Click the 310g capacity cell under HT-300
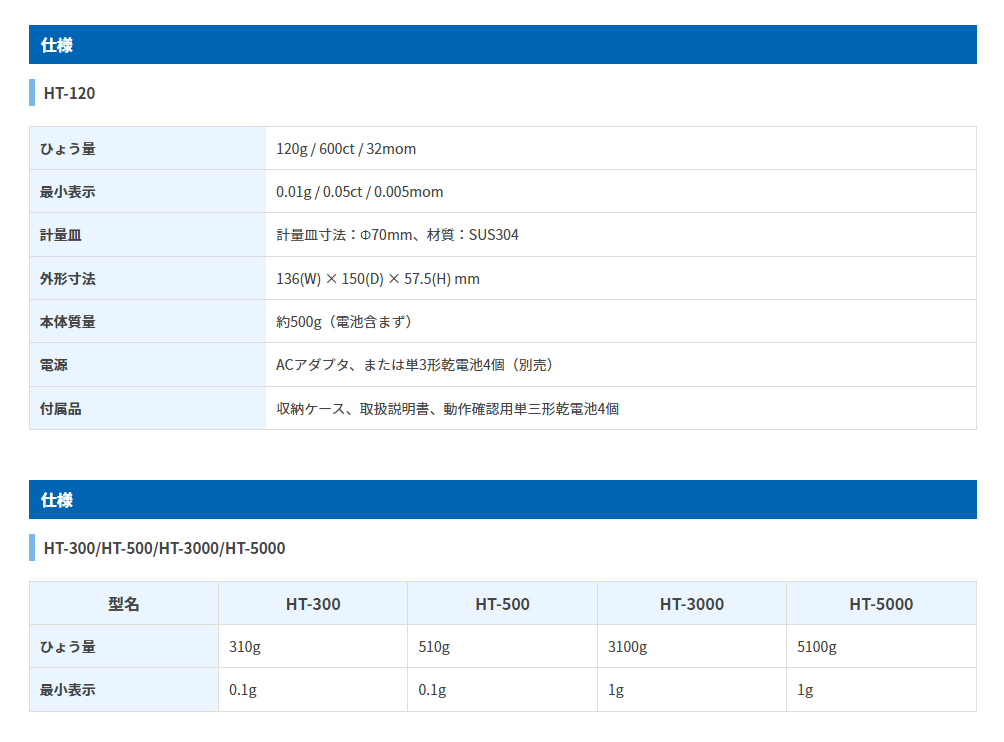 245,647
